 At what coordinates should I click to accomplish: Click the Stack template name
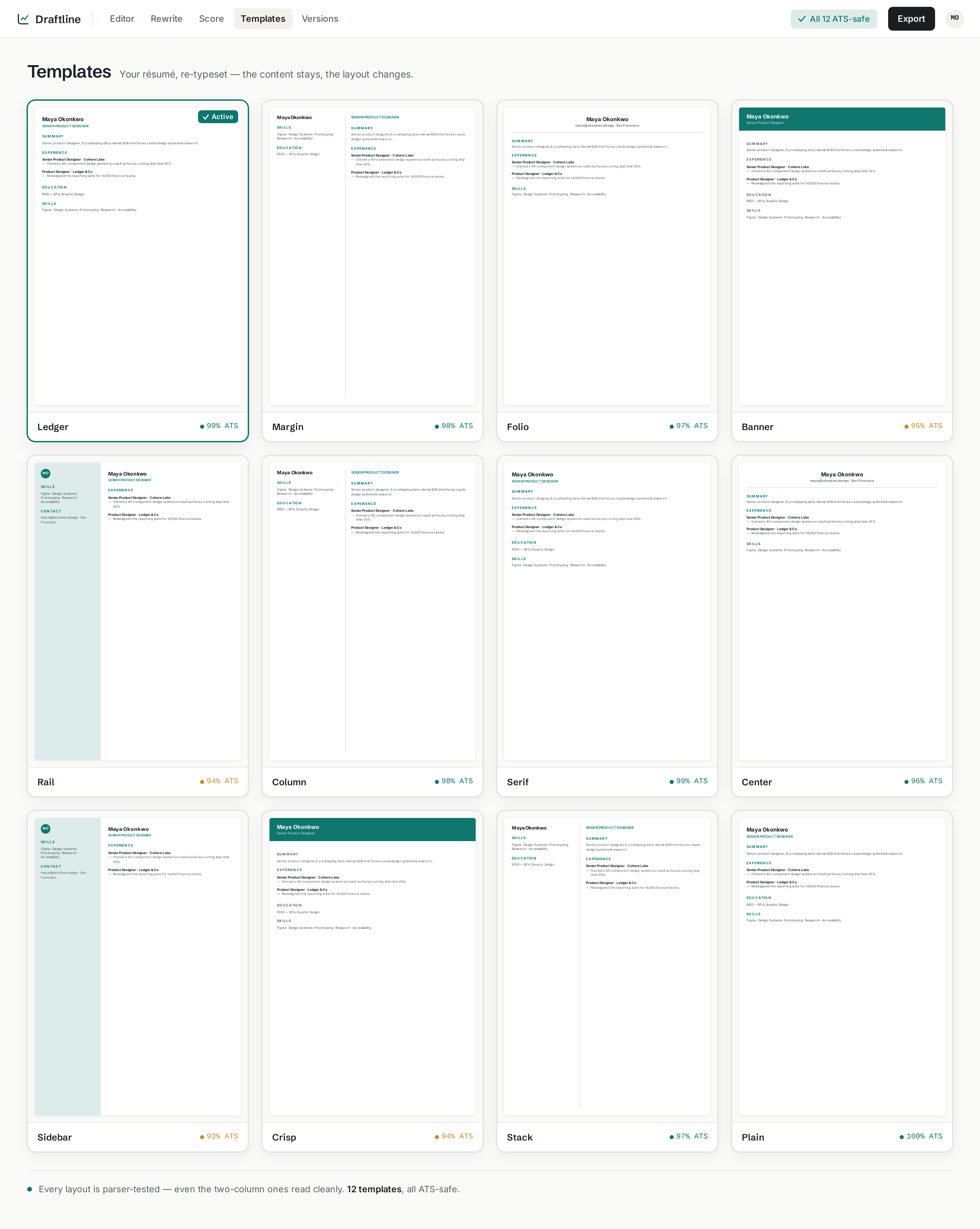coord(520,1137)
